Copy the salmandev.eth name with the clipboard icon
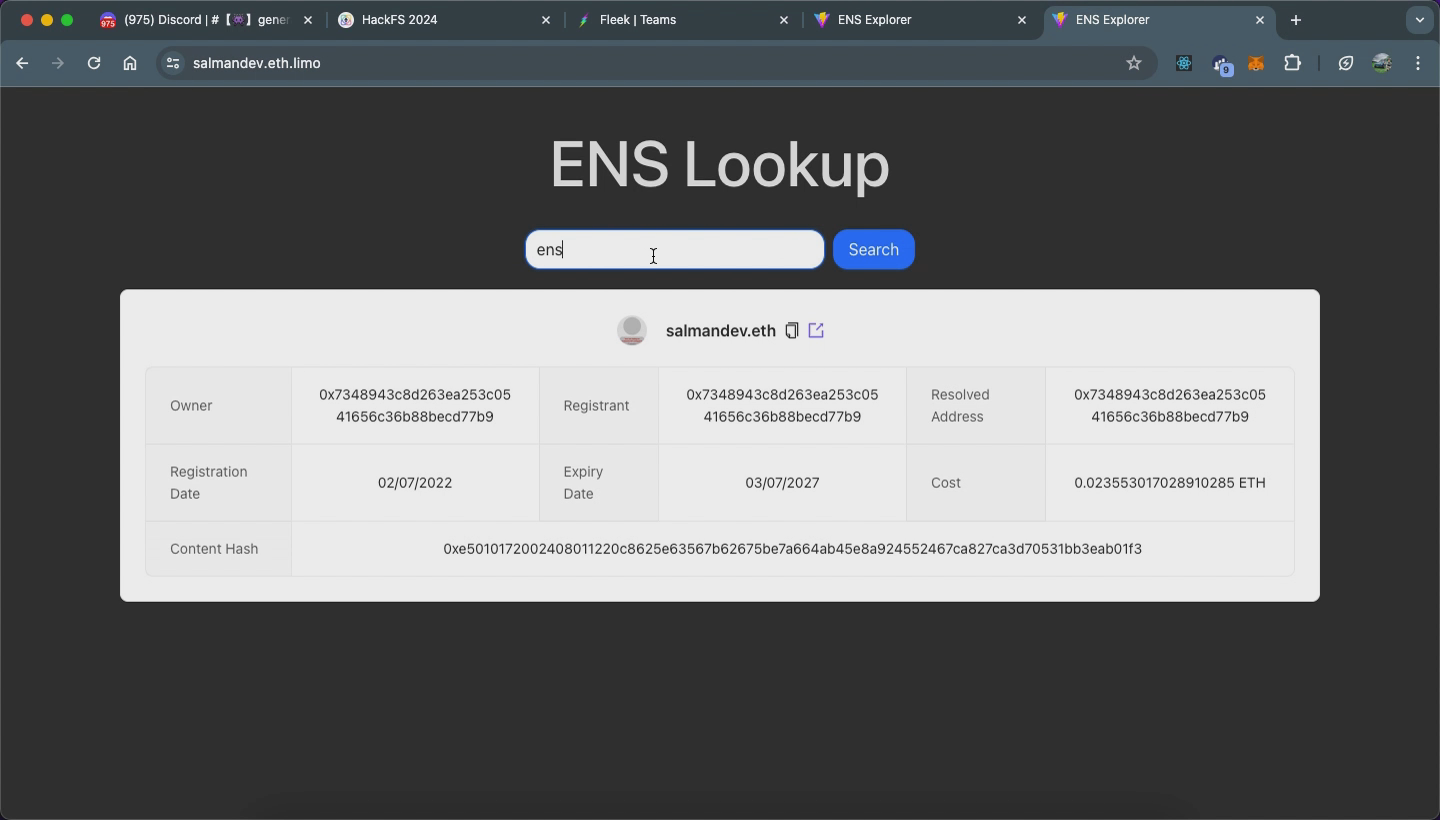1440x820 pixels. click(x=791, y=330)
